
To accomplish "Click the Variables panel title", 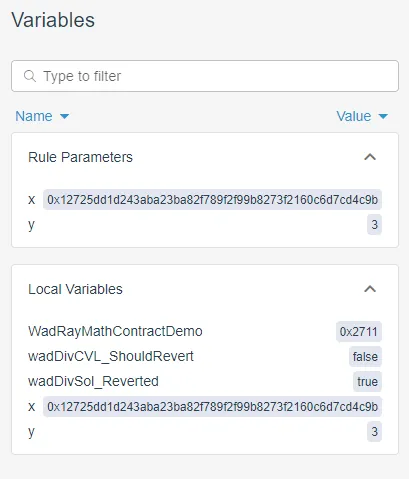I will [53, 20].
